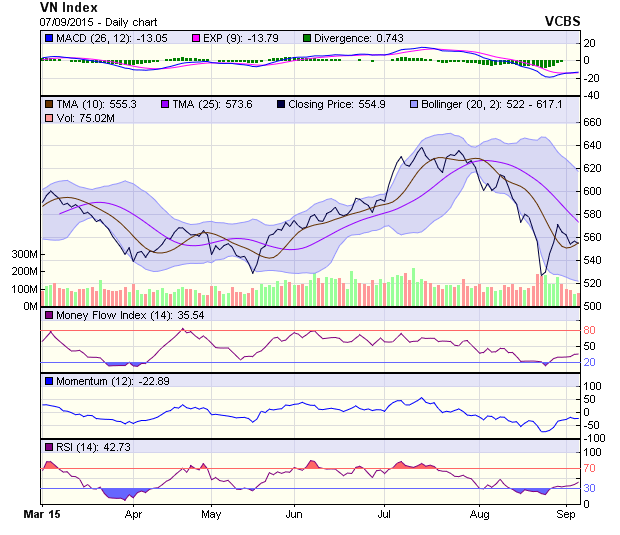Select the brown TMA (10) legend marker
This screenshot has width=620, height=535.
tap(49, 103)
